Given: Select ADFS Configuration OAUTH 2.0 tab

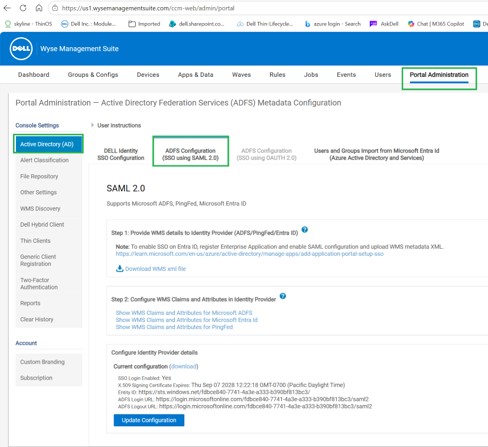Looking at the screenshot, I should [267, 154].
